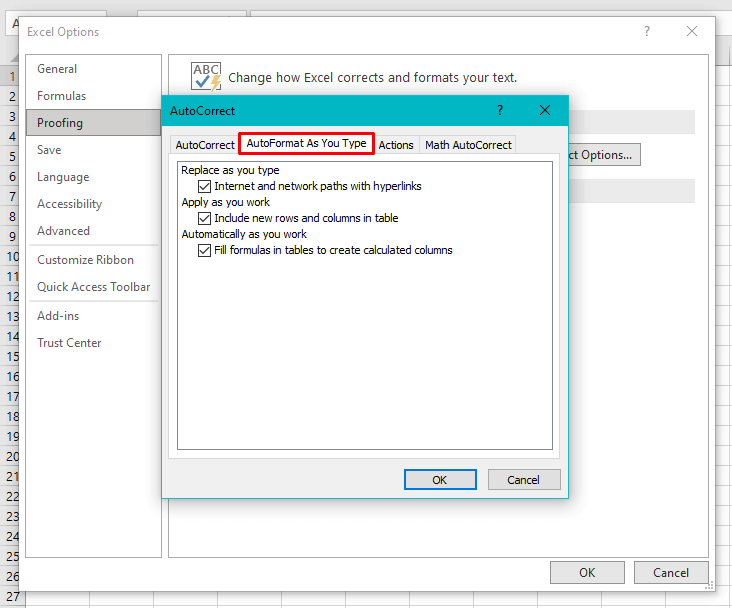Select spreadsheet row header 15
Screen dimensions: 732x608
tap(10, 357)
